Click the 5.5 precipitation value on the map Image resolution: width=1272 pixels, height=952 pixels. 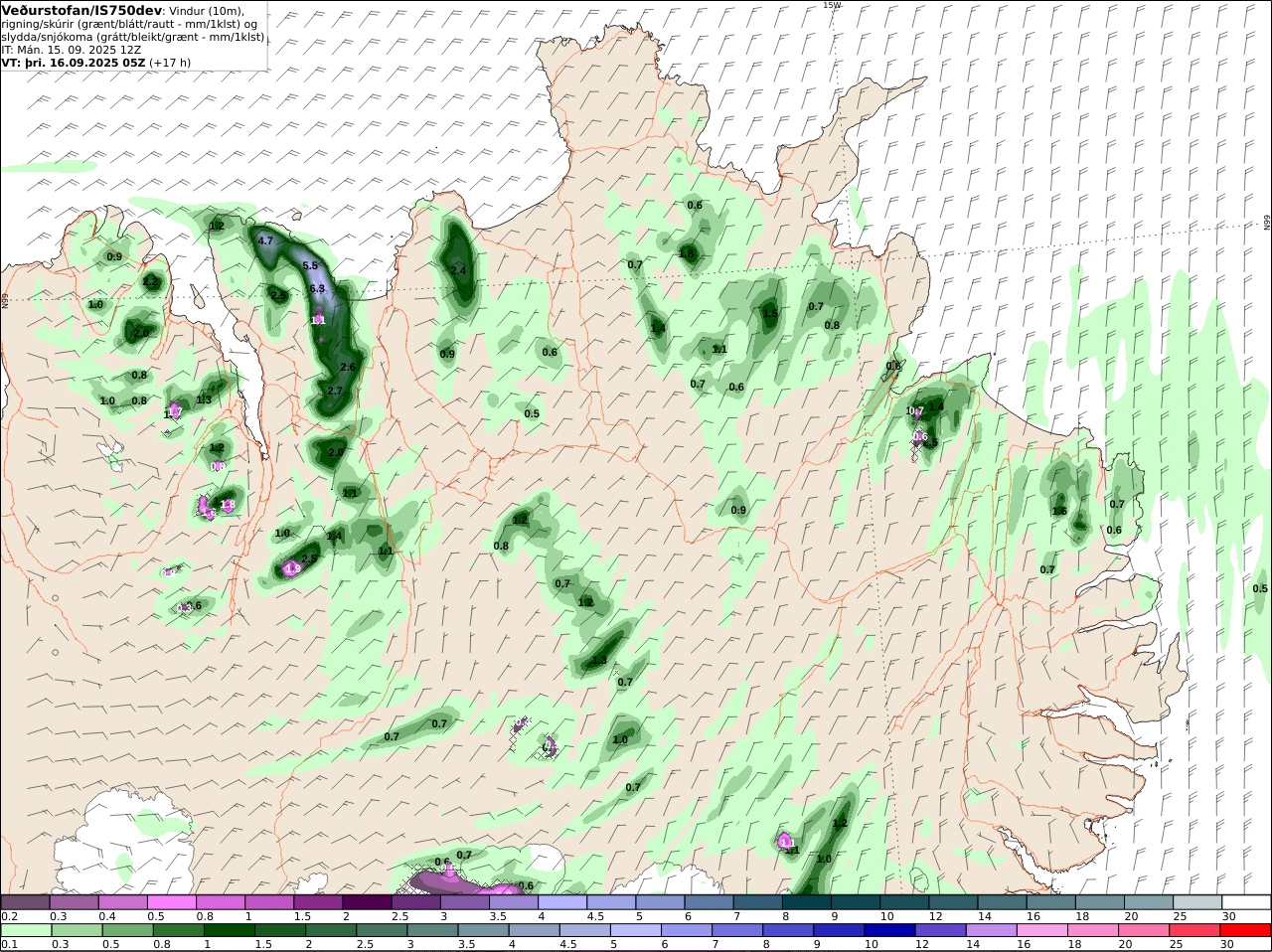pos(310,266)
